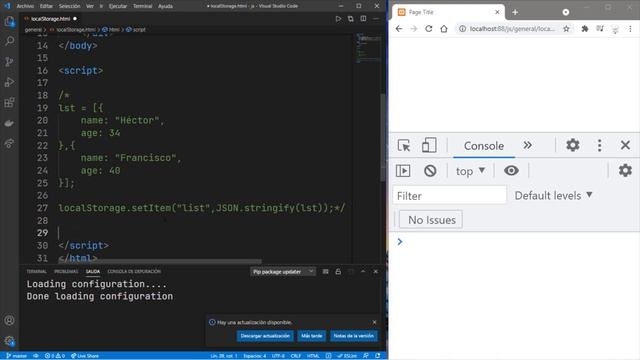The width and height of the screenshot is (640, 360).
Task: Toggle output scroll lock
Action: click(338, 271)
